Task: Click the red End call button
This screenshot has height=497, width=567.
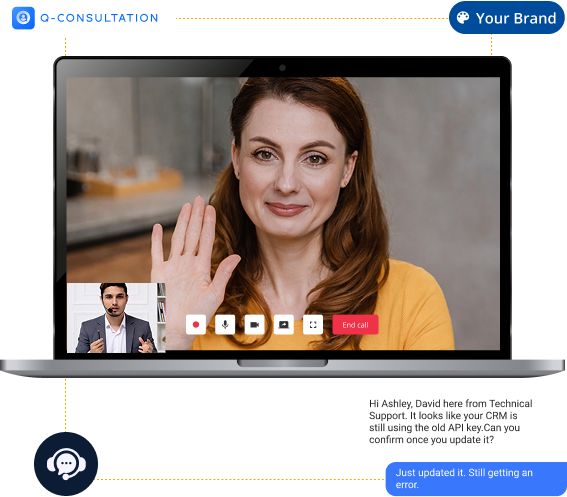Action: [355, 324]
